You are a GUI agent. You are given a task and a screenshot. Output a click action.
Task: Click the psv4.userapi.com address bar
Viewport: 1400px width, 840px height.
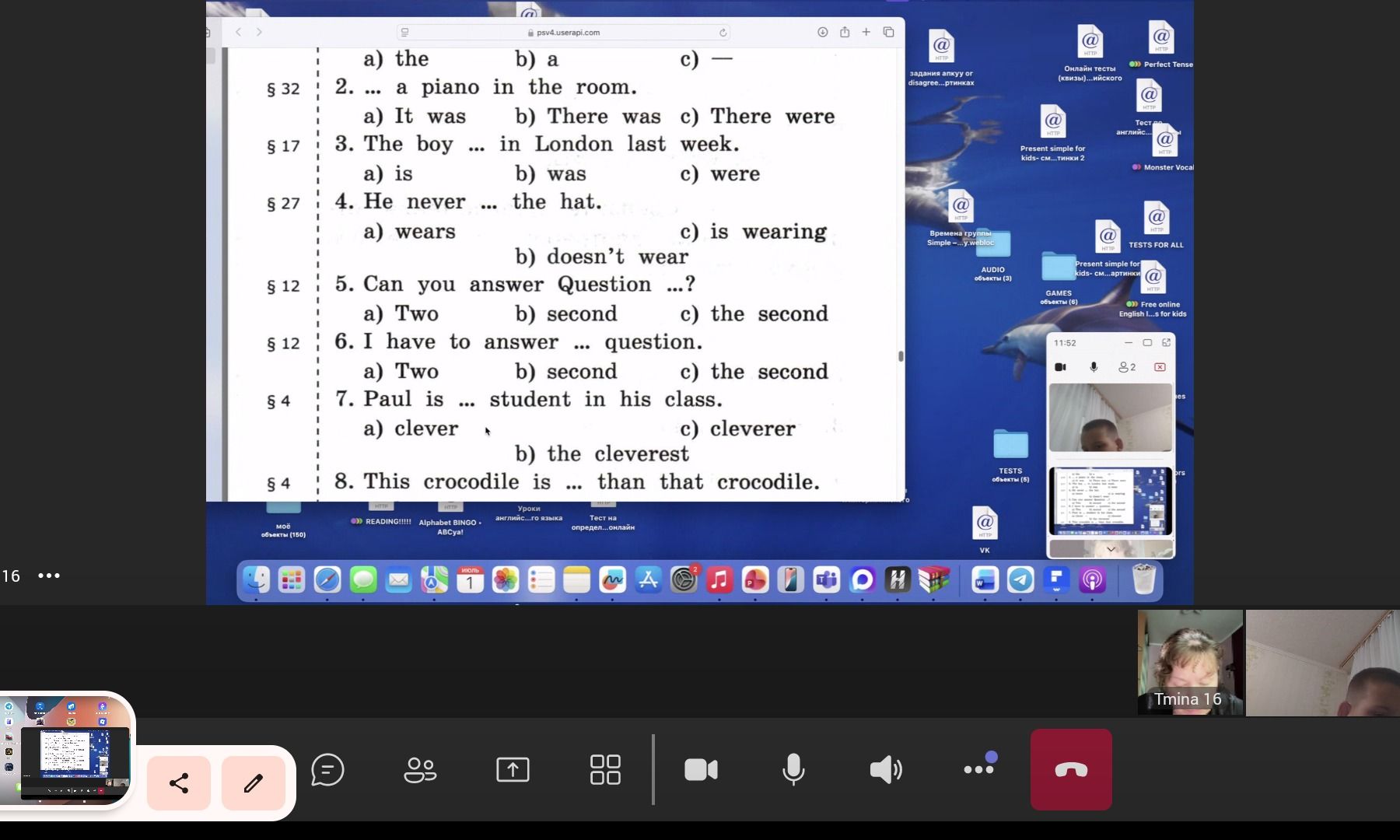563,33
